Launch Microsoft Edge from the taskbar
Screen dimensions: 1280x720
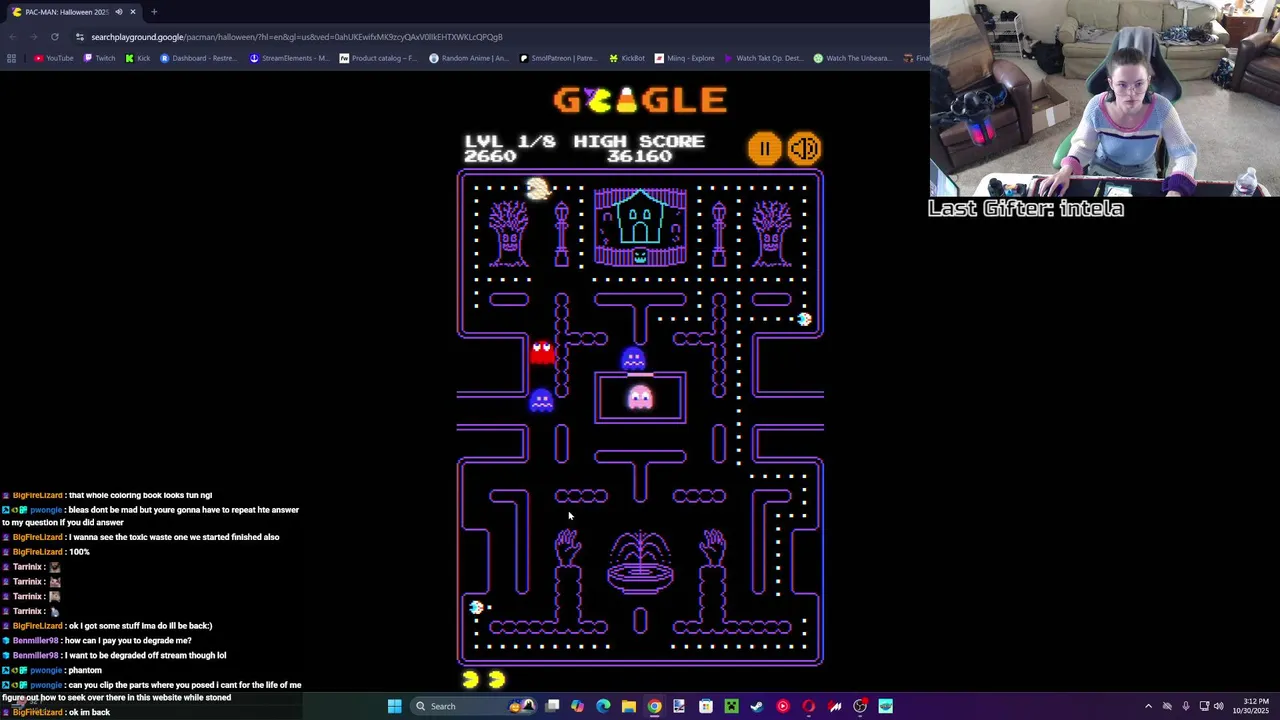pyautogui.click(x=603, y=706)
